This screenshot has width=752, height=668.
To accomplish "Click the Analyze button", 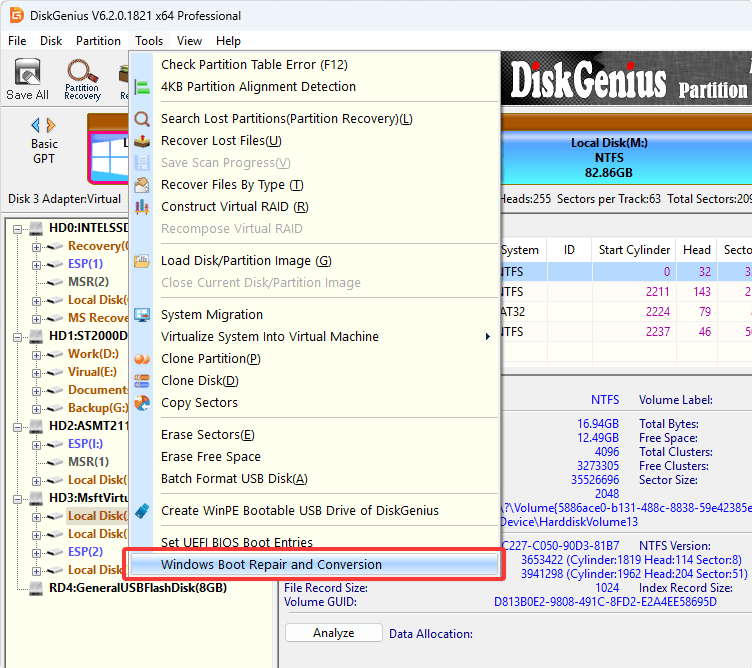I will [x=334, y=633].
